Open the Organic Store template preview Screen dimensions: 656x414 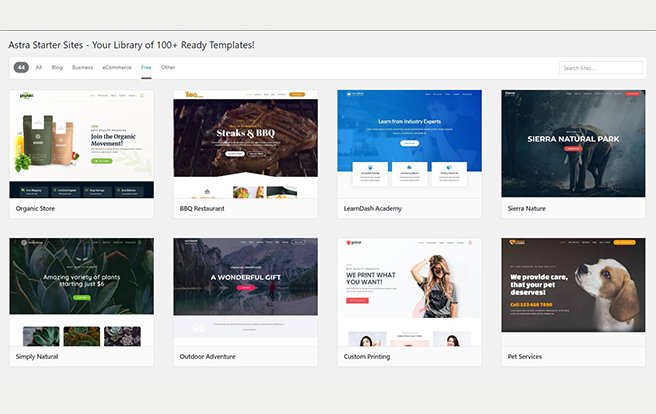[81, 144]
